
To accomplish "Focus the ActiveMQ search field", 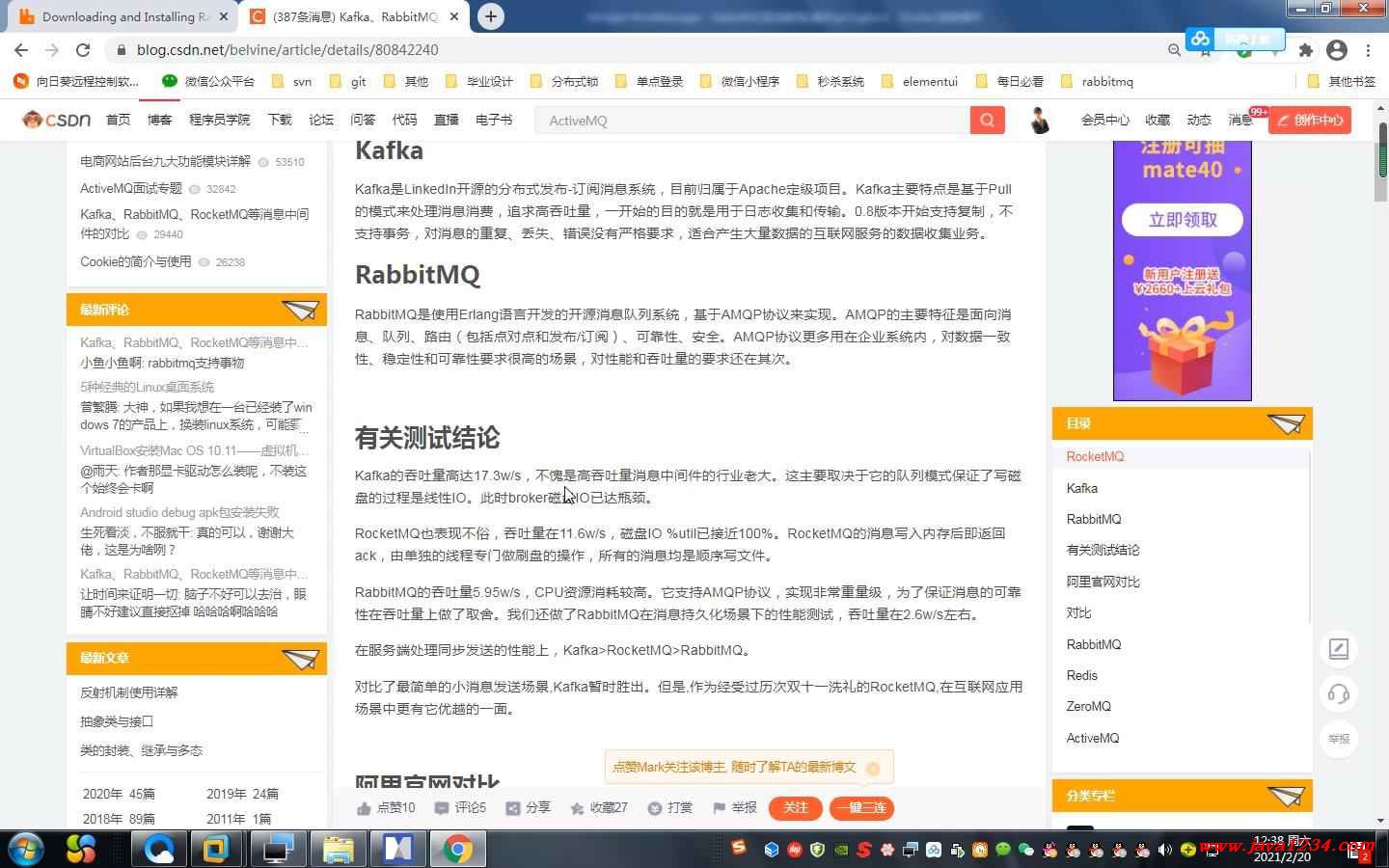I will pyautogui.click(x=752, y=121).
